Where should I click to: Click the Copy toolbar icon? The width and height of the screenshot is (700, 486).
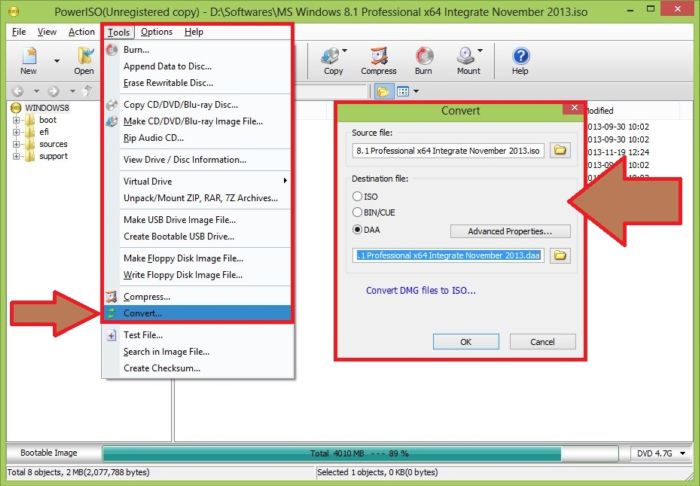pos(333,60)
